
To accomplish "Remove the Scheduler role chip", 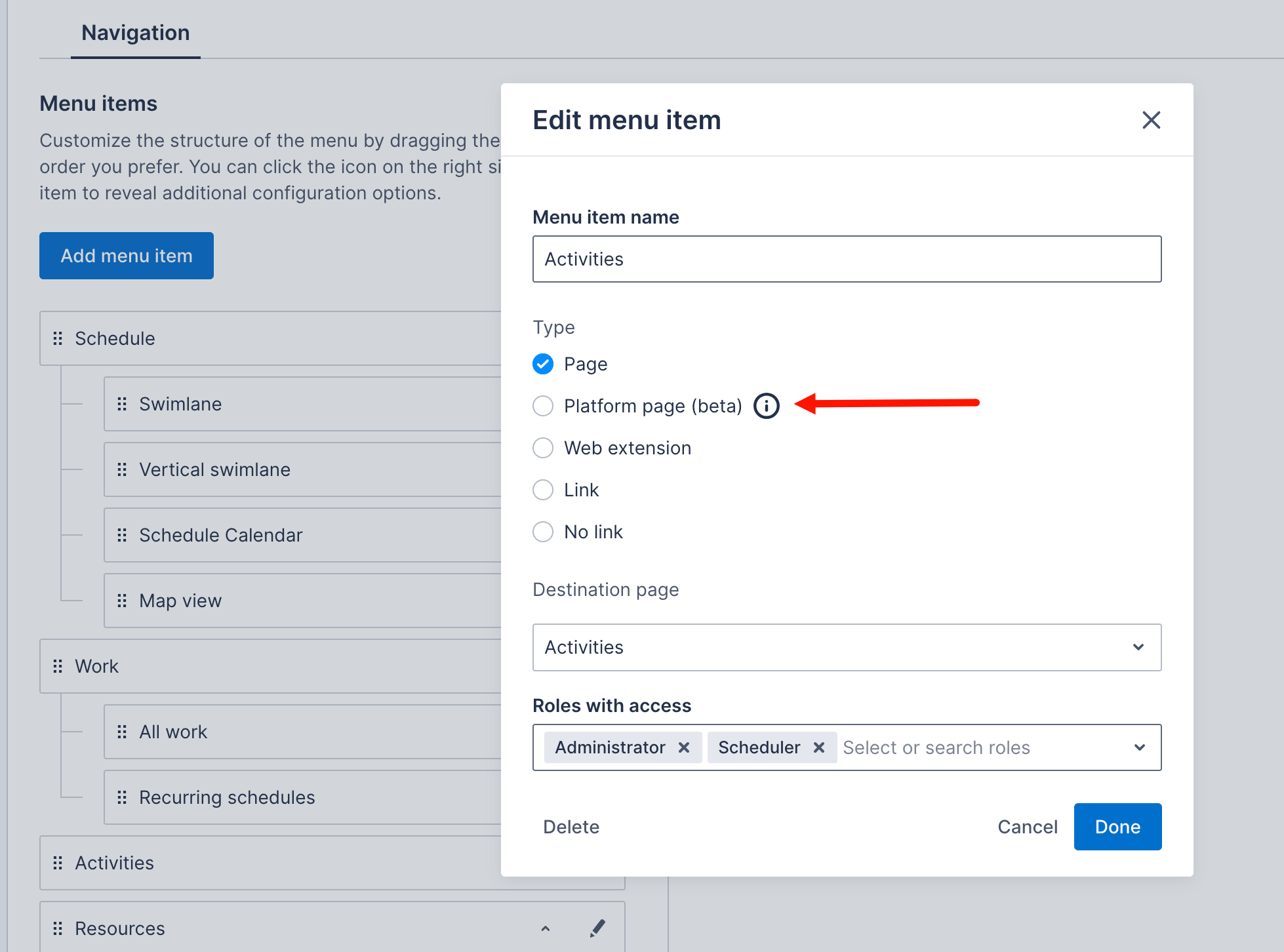I will point(818,747).
